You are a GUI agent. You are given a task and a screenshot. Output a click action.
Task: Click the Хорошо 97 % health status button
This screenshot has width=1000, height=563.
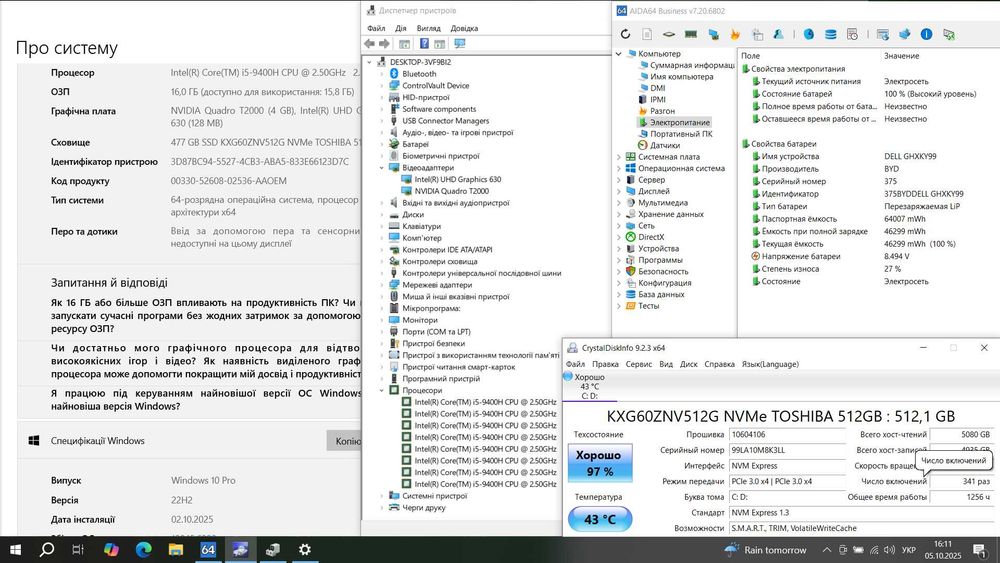(x=599, y=463)
